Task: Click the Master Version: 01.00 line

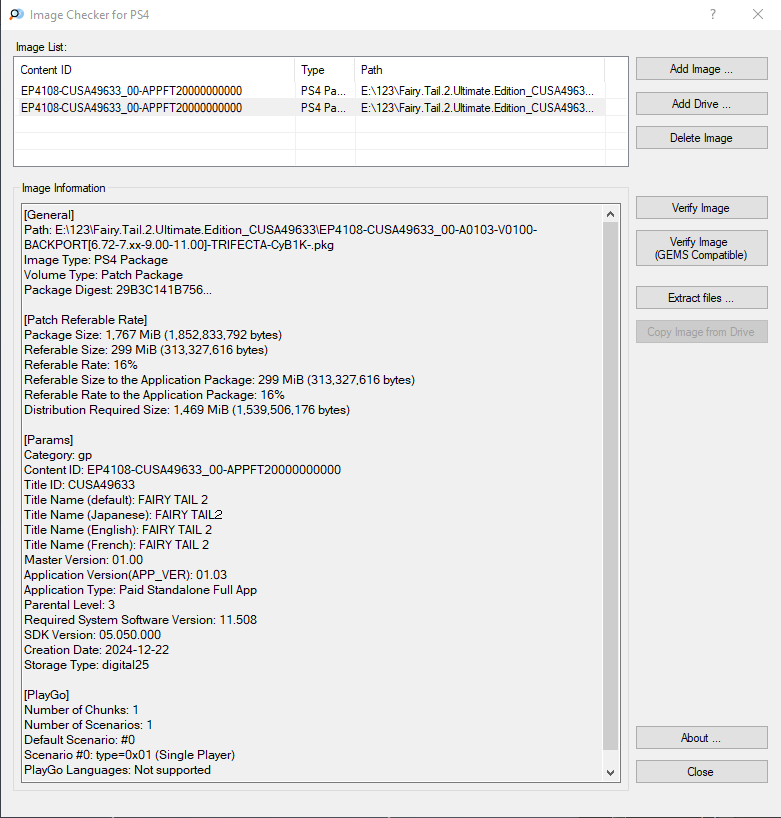Action: click(x=83, y=560)
